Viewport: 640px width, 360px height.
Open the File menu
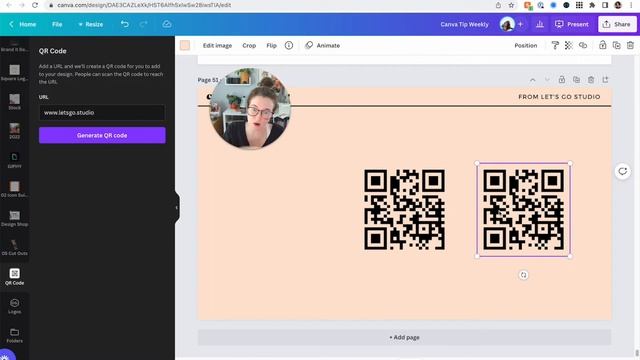57,24
